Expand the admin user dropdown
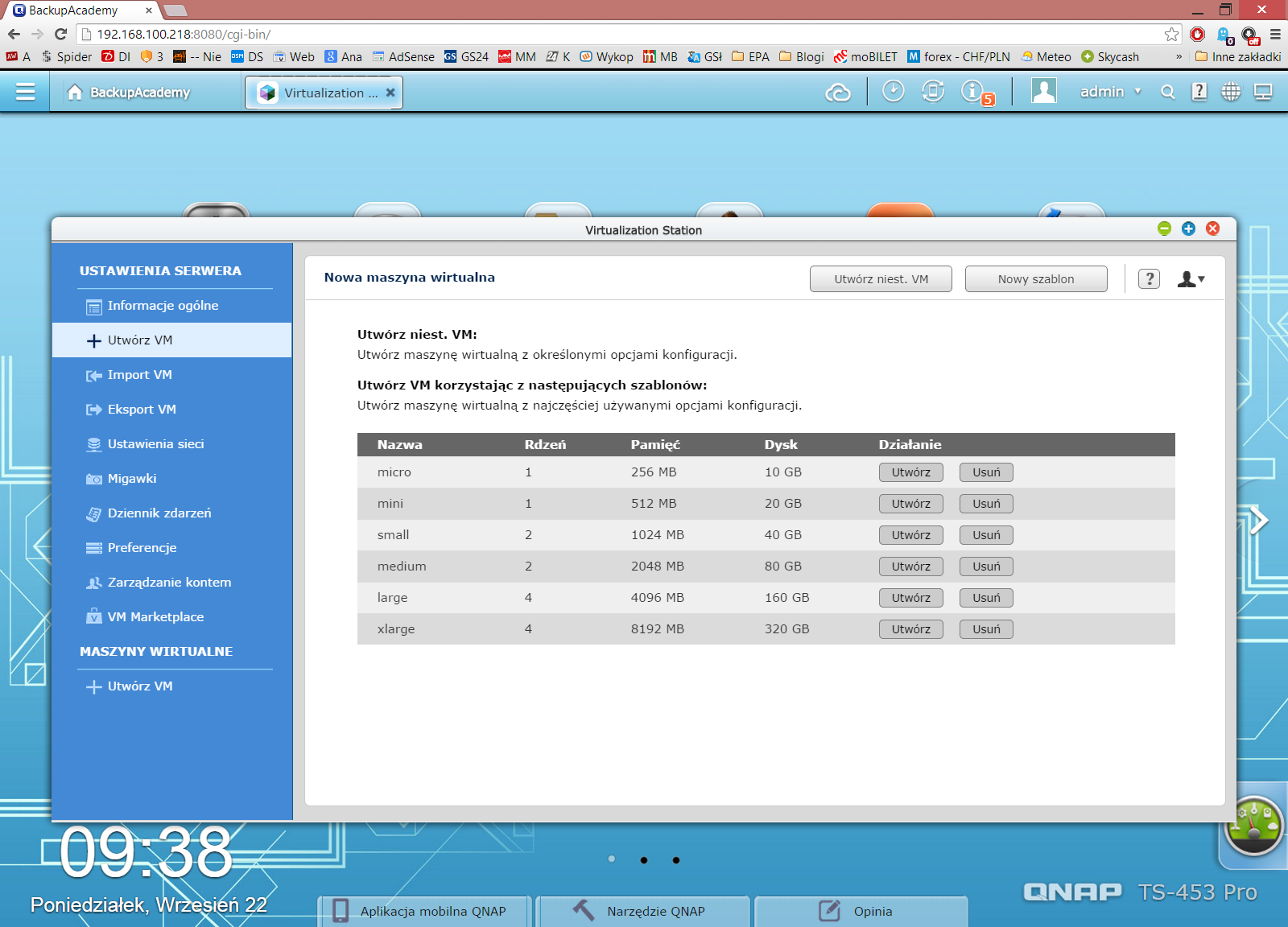Image resolution: width=1288 pixels, height=927 pixels. 1110,93
